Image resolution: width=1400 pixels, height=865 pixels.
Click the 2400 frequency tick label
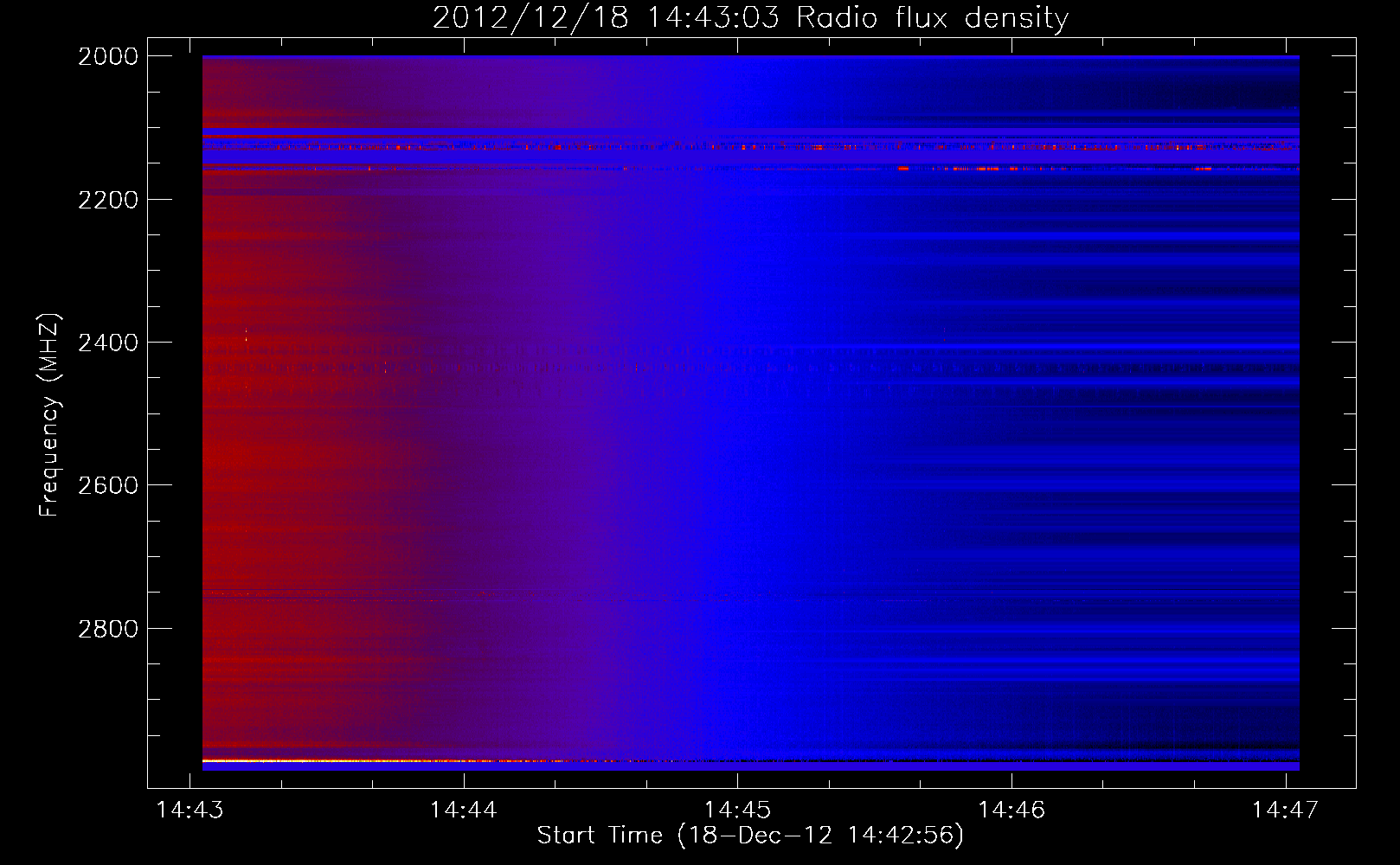(108, 343)
